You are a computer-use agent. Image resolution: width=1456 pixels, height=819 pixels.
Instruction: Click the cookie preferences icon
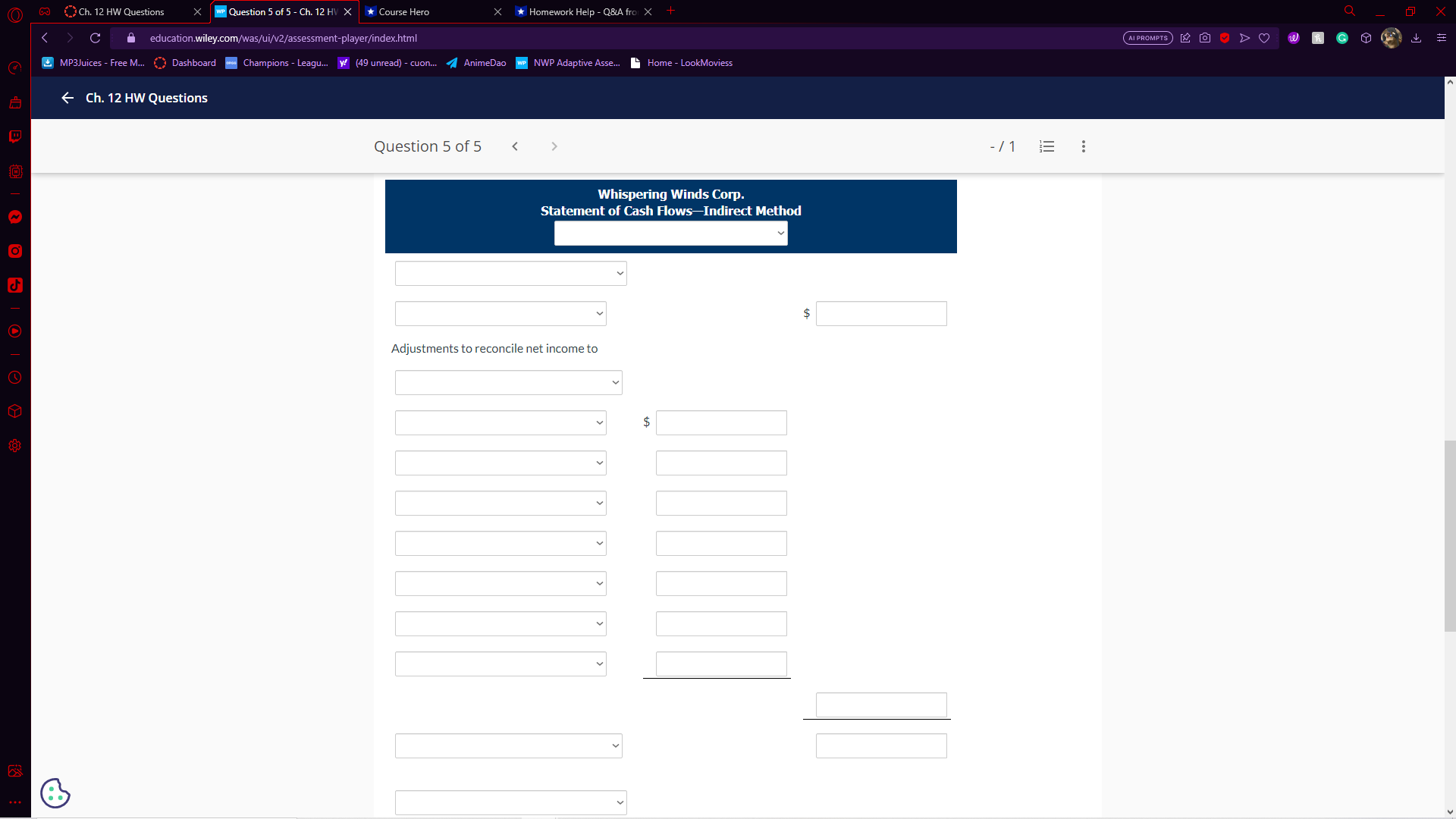coord(55,793)
